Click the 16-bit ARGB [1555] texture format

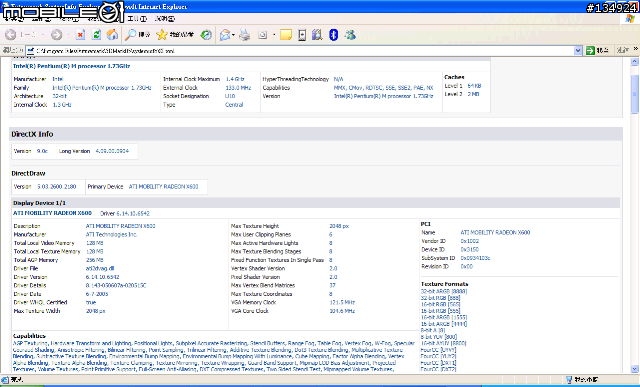444,317
